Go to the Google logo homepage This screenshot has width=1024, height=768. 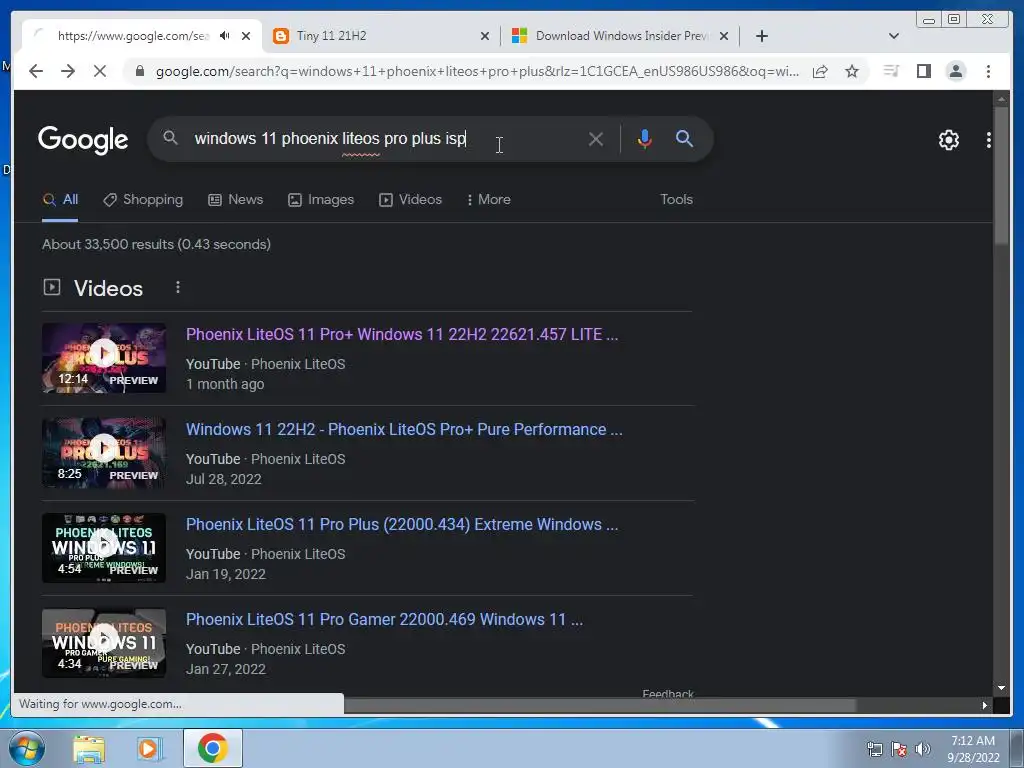[83, 140]
